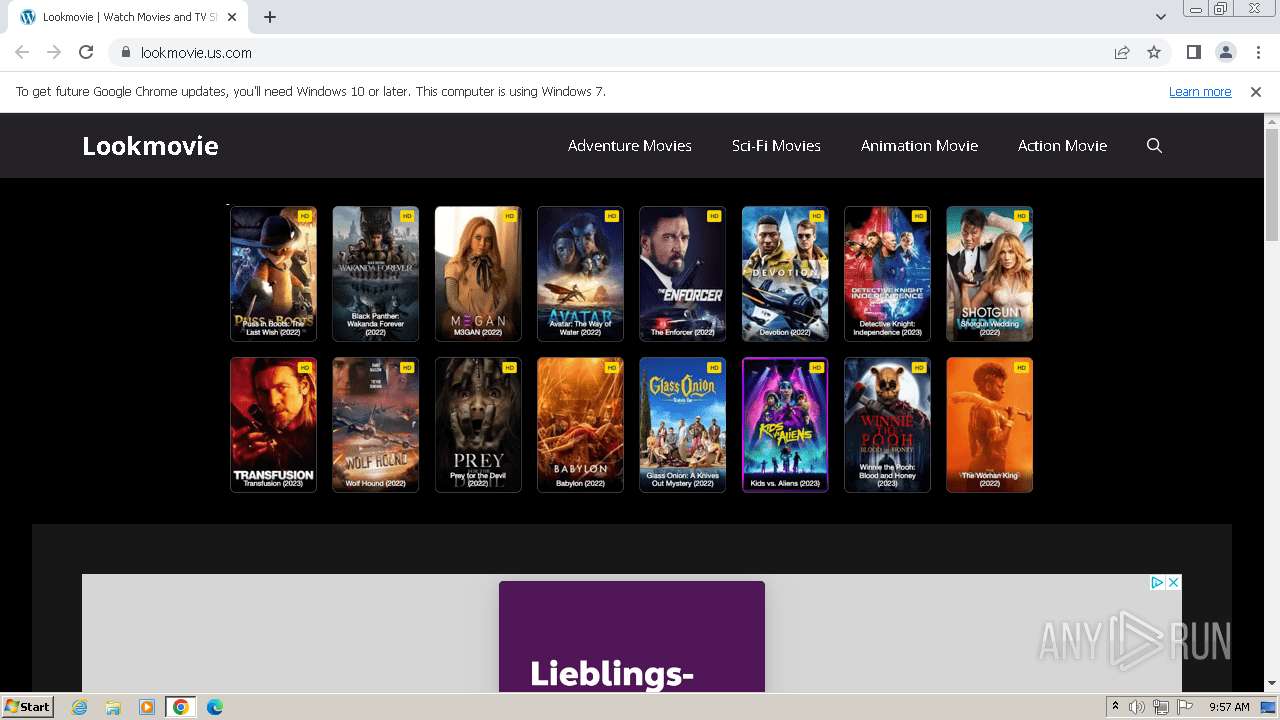Image resolution: width=1280 pixels, height=720 pixels.
Task: Open network connection tray icon
Action: tap(1161, 707)
